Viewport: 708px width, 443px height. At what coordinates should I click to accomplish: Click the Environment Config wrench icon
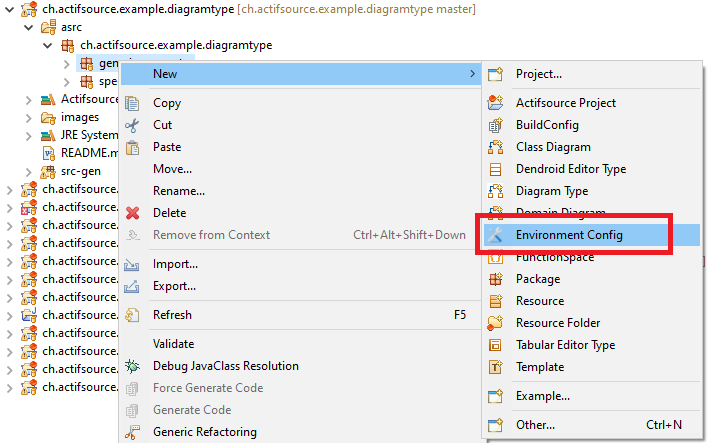coord(495,235)
